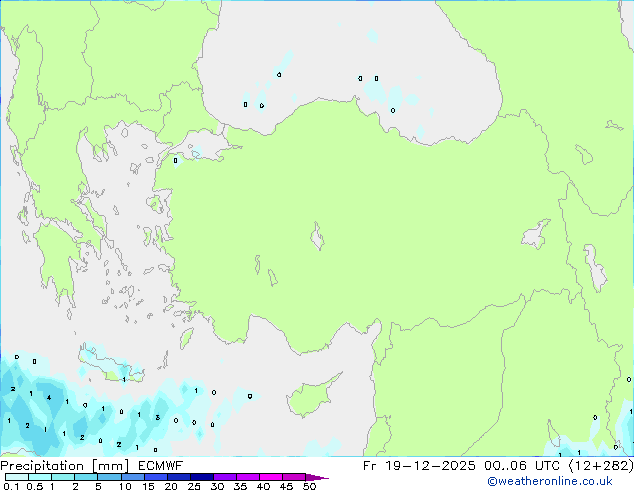The width and height of the screenshot is (634, 490).
Task: Click the 'Precipitation' title word
Action: pos(42,466)
